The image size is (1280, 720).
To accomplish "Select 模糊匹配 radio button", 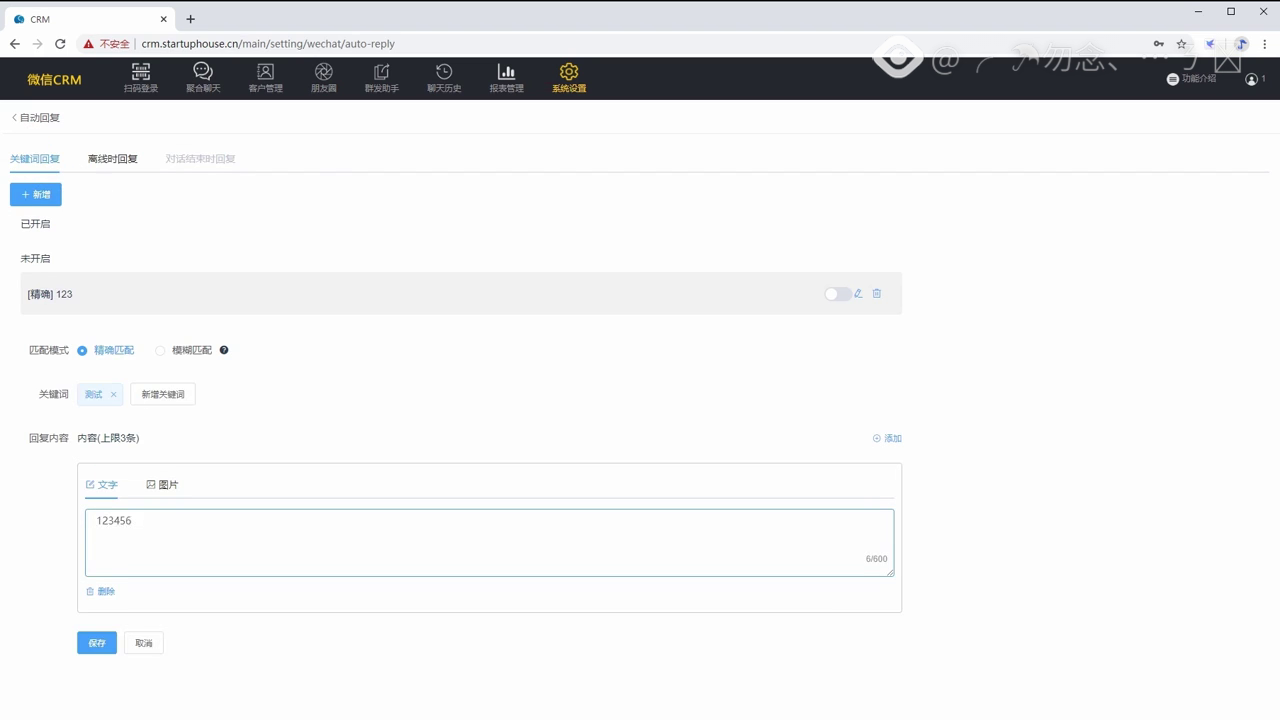I will pos(160,351).
